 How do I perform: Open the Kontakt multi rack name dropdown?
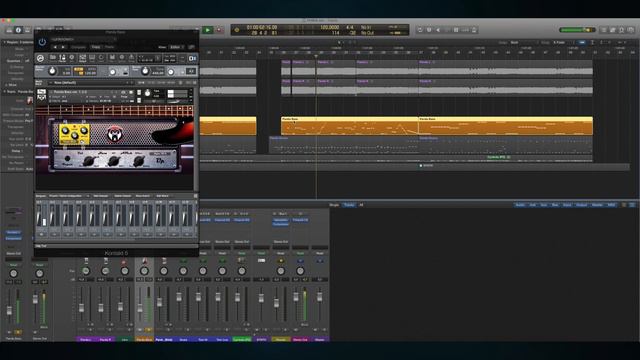(x=91, y=82)
